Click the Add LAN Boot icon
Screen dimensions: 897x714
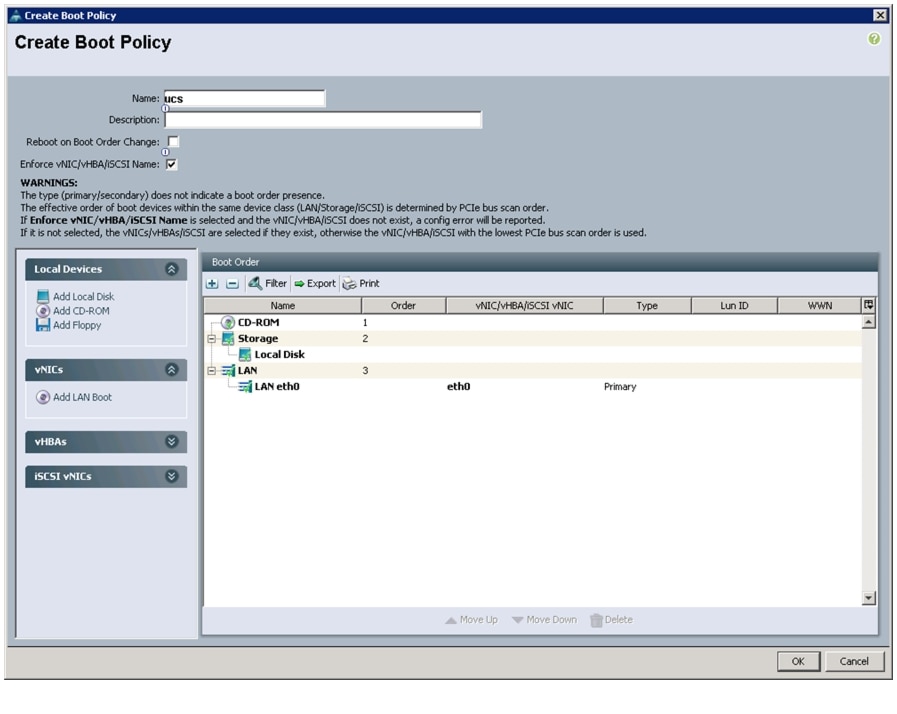pyautogui.click(x=43, y=397)
